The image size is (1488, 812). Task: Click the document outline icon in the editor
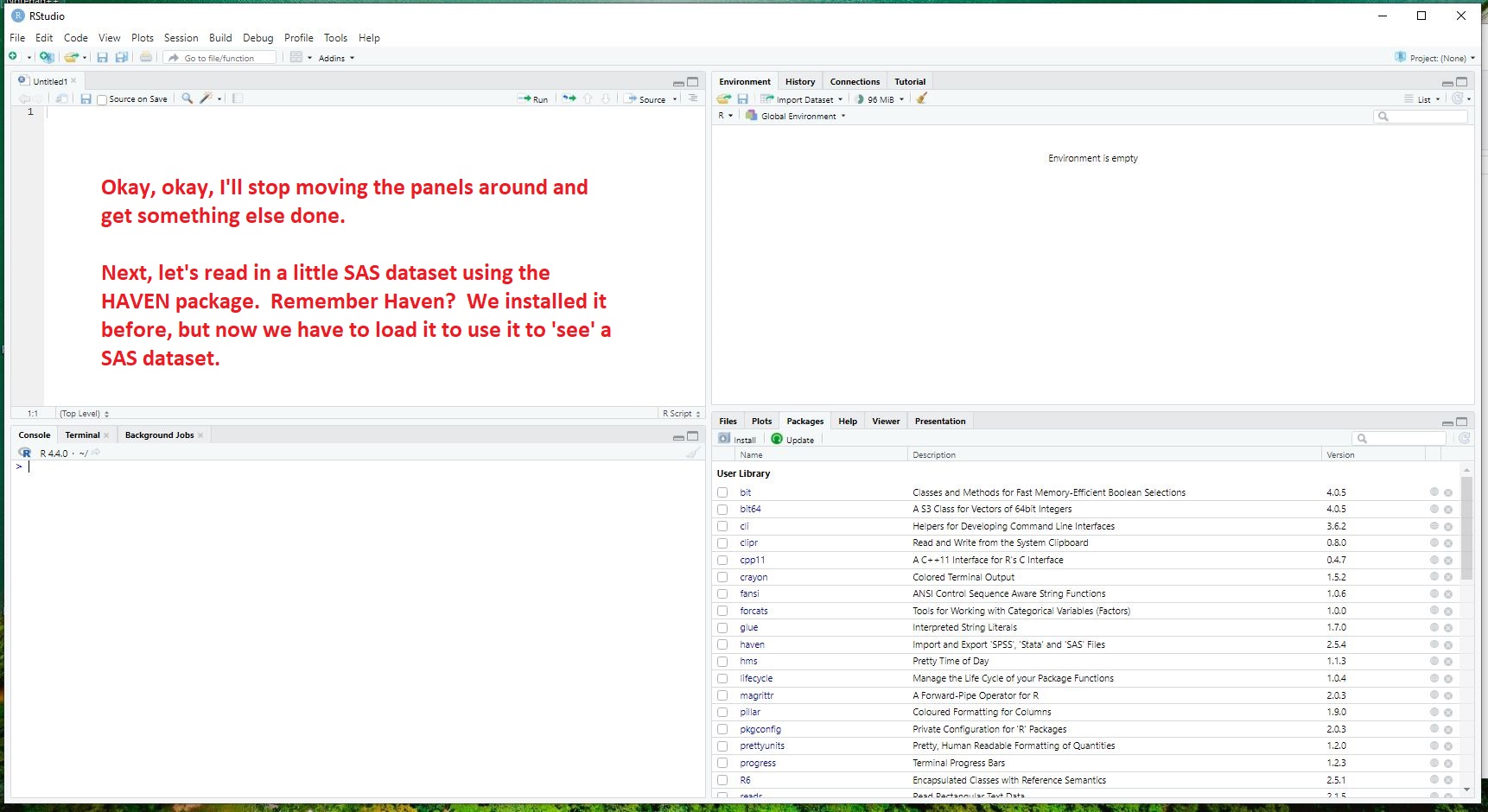[692, 98]
